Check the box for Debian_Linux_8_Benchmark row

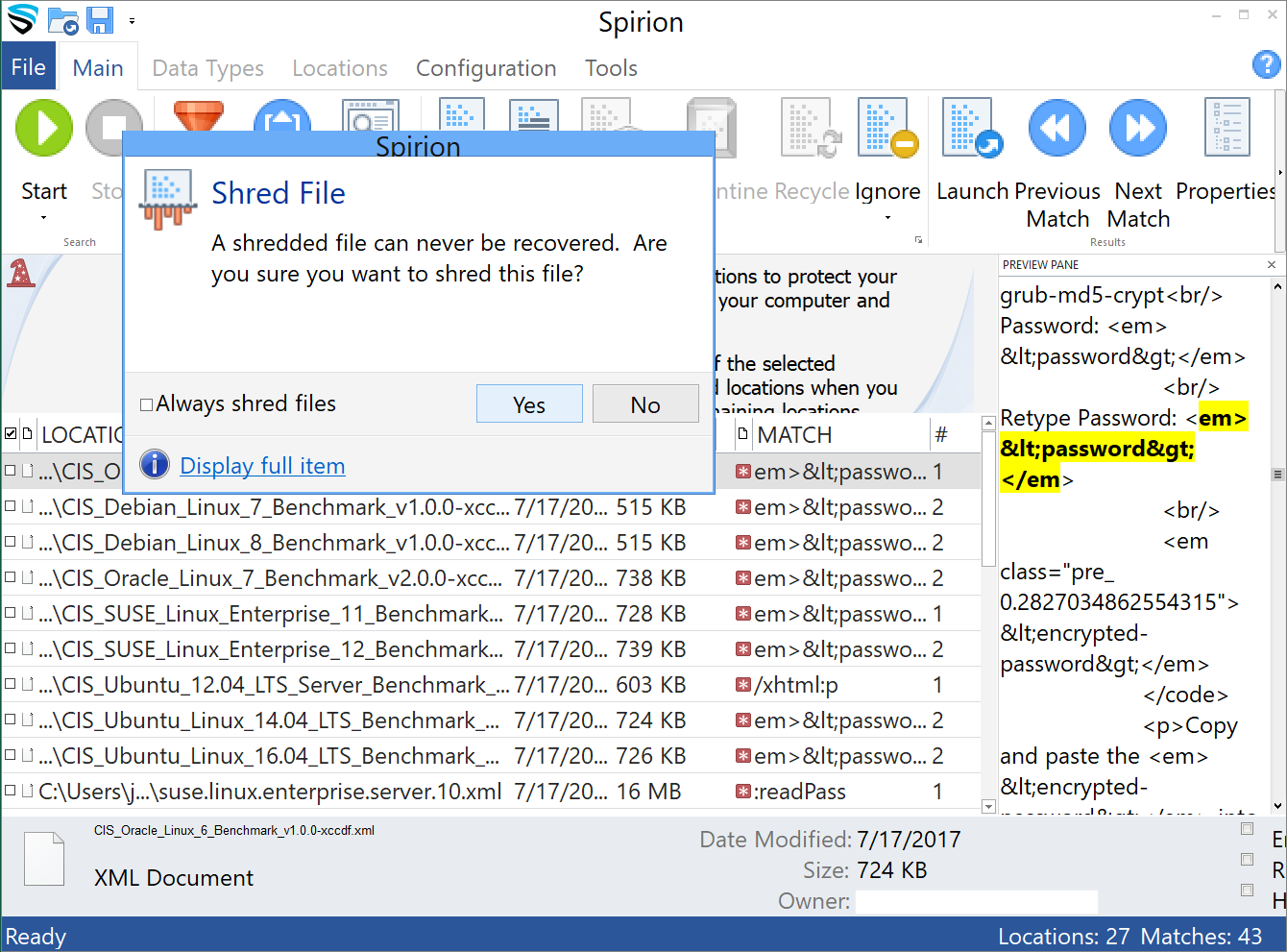point(11,542)
